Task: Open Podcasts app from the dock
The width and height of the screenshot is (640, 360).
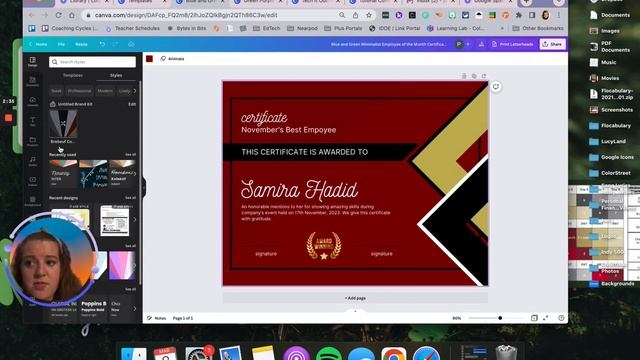Action: point(296,353)
